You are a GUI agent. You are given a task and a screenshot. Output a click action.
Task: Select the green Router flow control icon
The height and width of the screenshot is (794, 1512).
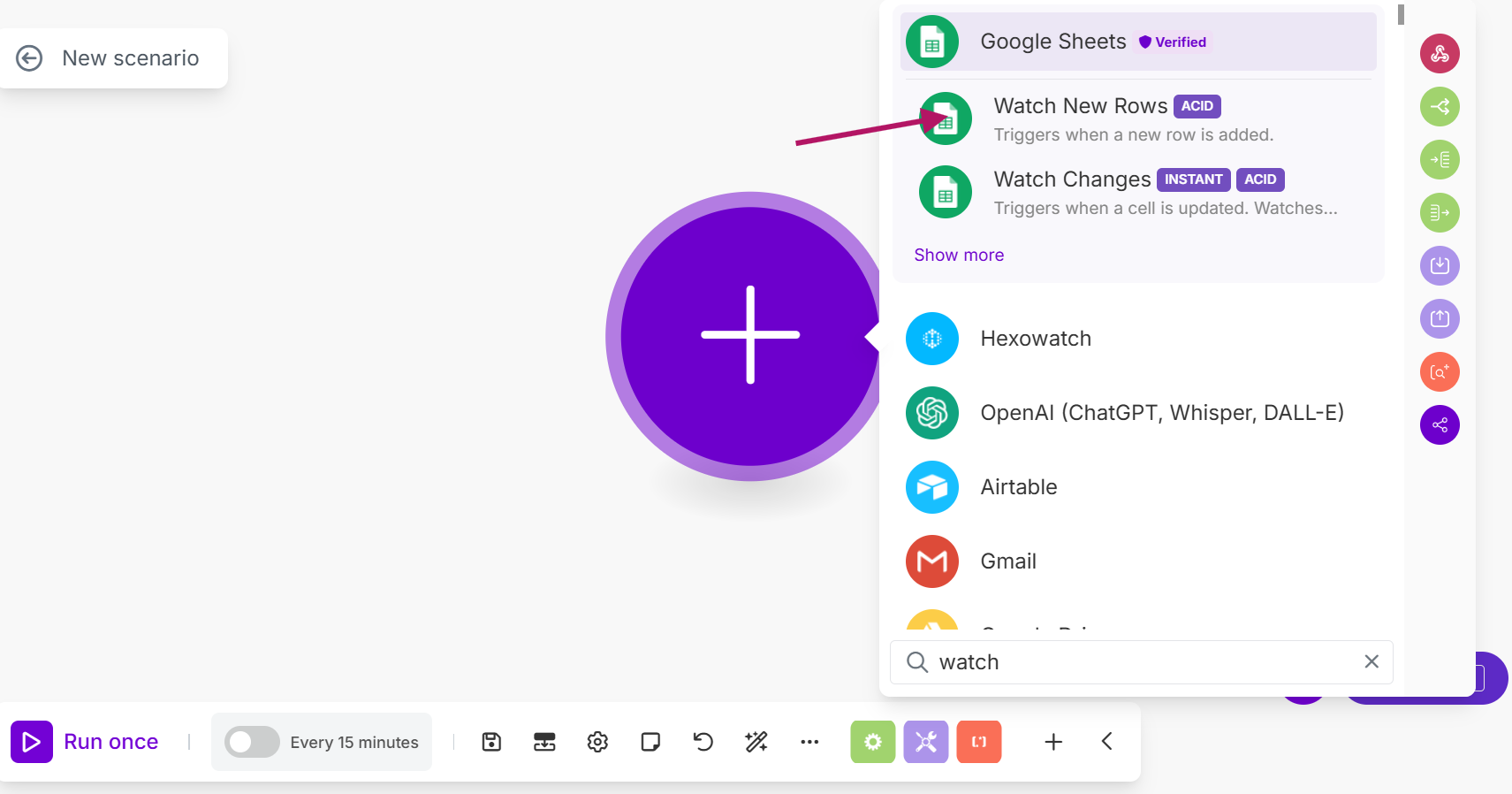1440,107
